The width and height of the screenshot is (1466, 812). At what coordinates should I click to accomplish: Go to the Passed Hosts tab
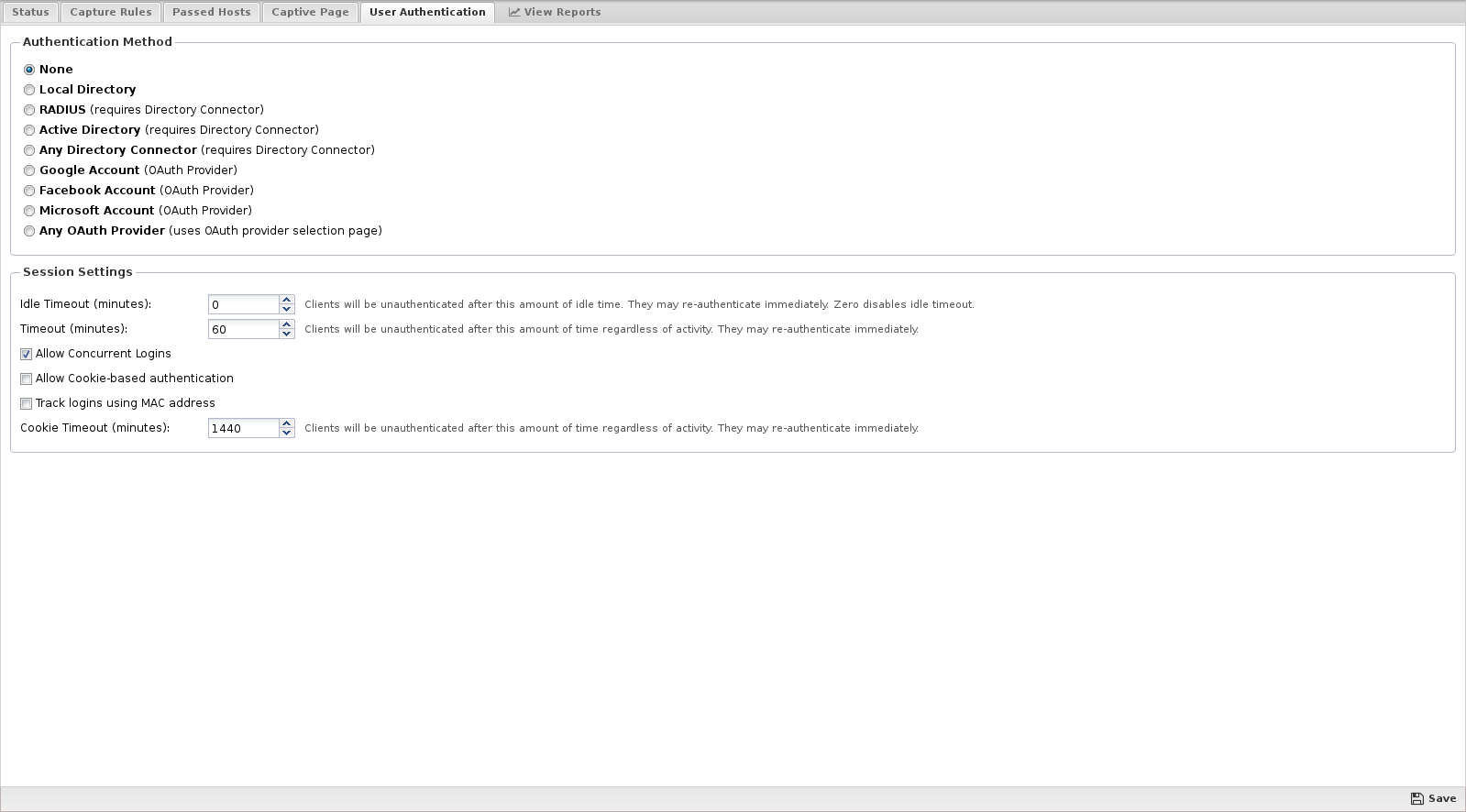tap(211, 12)
